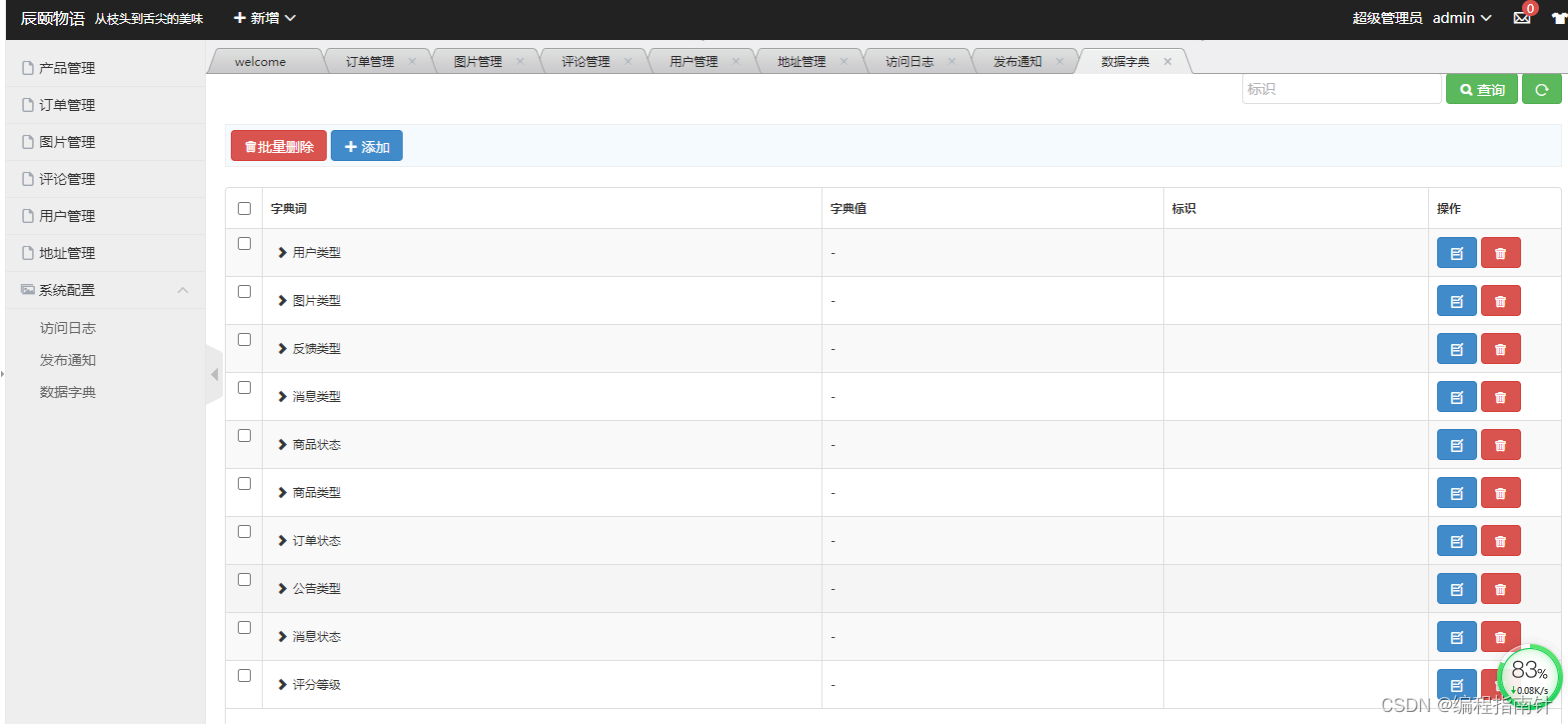Viewport: 1568px width, 724px height.
Task: Open 访问日志 in the sidebar submenu
Action: coord(68,328)
